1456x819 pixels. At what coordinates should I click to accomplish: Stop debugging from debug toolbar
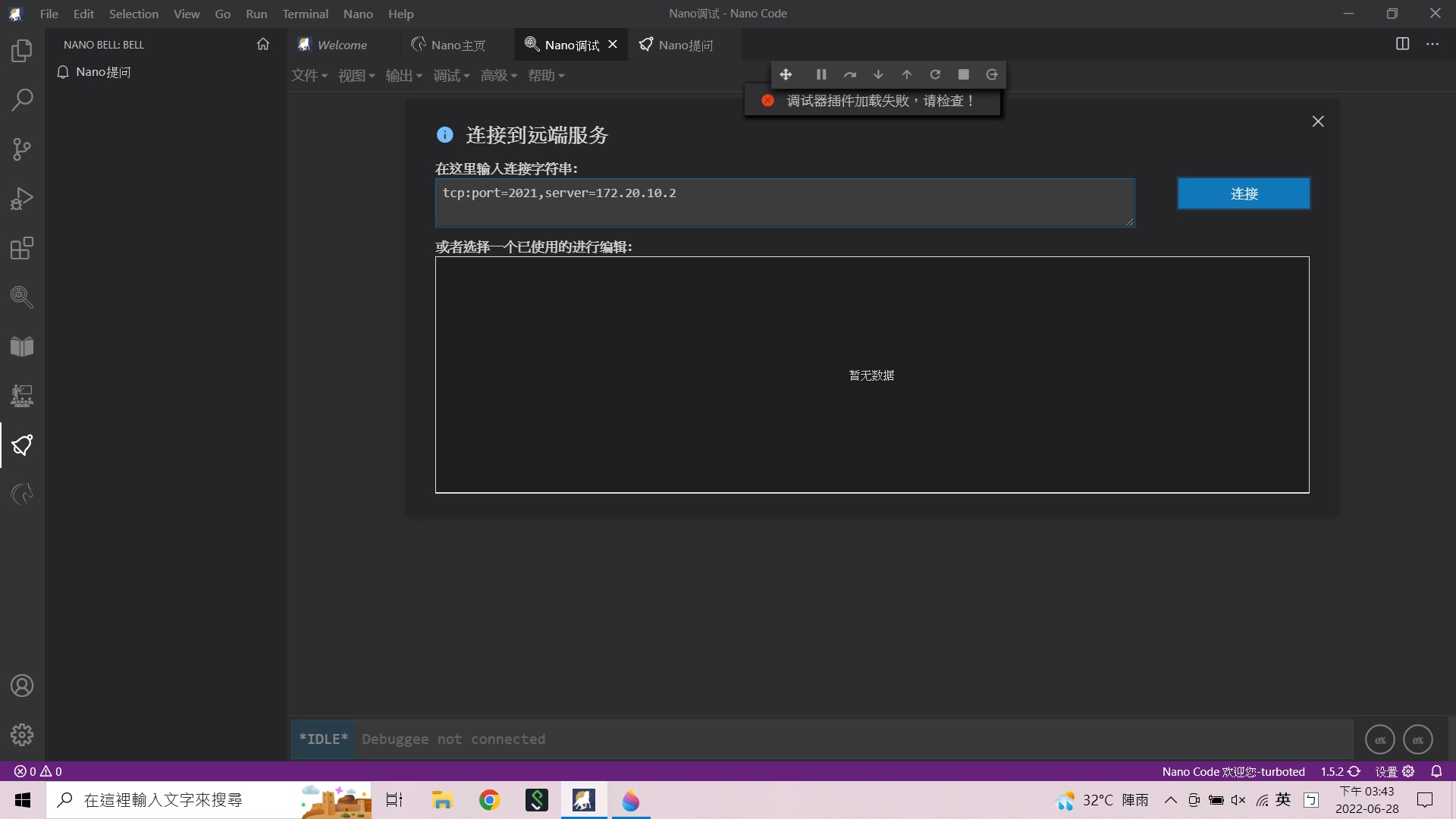[x=964, y=74]
